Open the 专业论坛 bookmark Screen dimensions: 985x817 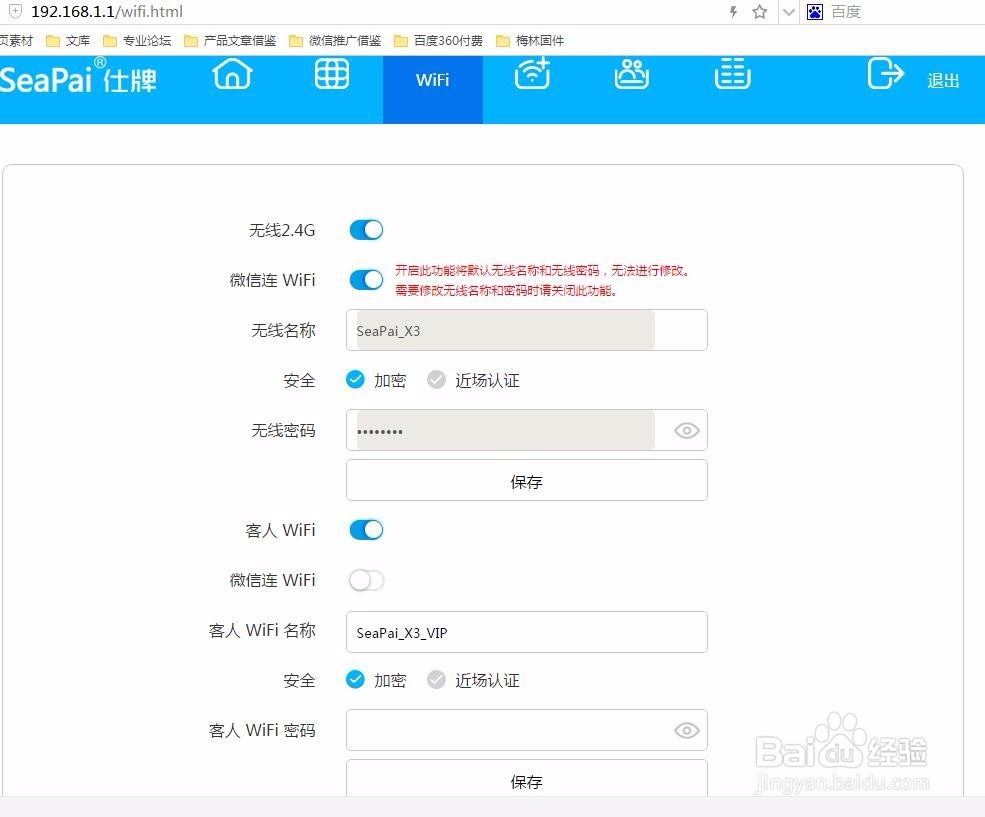[x=145, y=41]
